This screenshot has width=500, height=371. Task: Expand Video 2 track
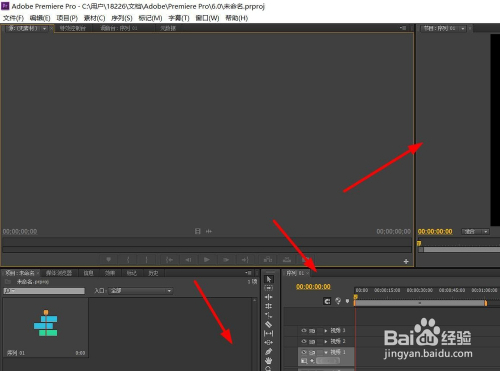pyautogui.click(x=326, y=342)
